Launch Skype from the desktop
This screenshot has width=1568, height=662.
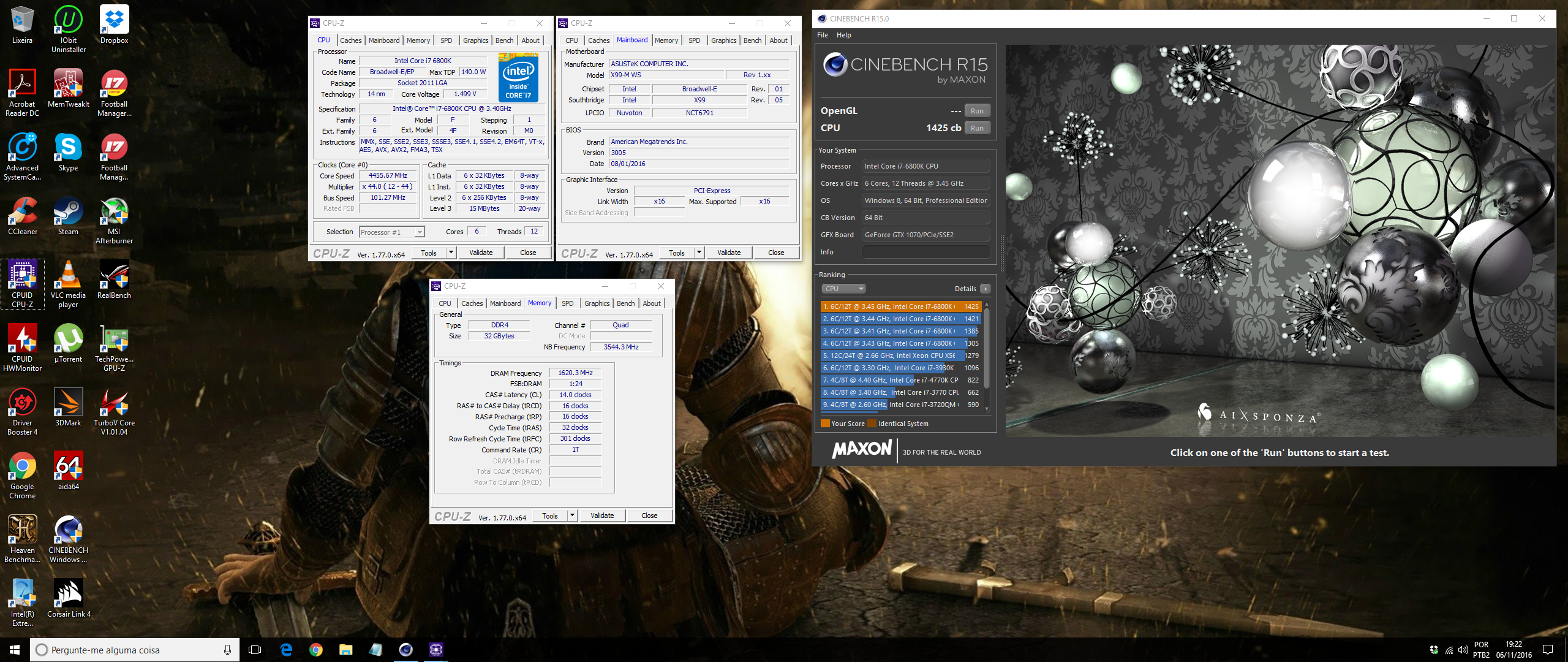point(68,152)
